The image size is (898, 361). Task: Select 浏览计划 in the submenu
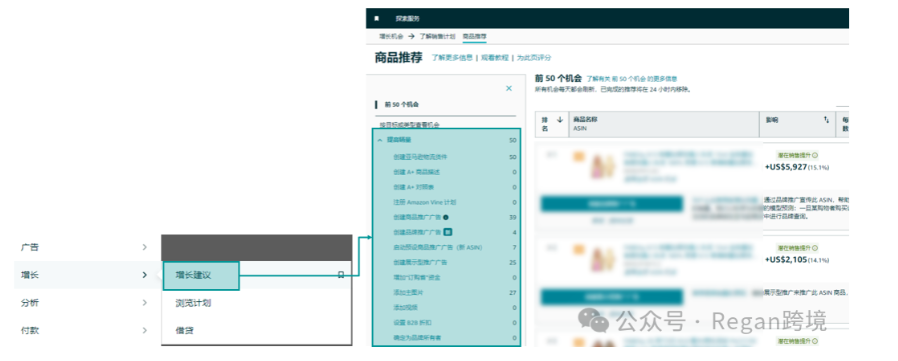tap(193, 303)
